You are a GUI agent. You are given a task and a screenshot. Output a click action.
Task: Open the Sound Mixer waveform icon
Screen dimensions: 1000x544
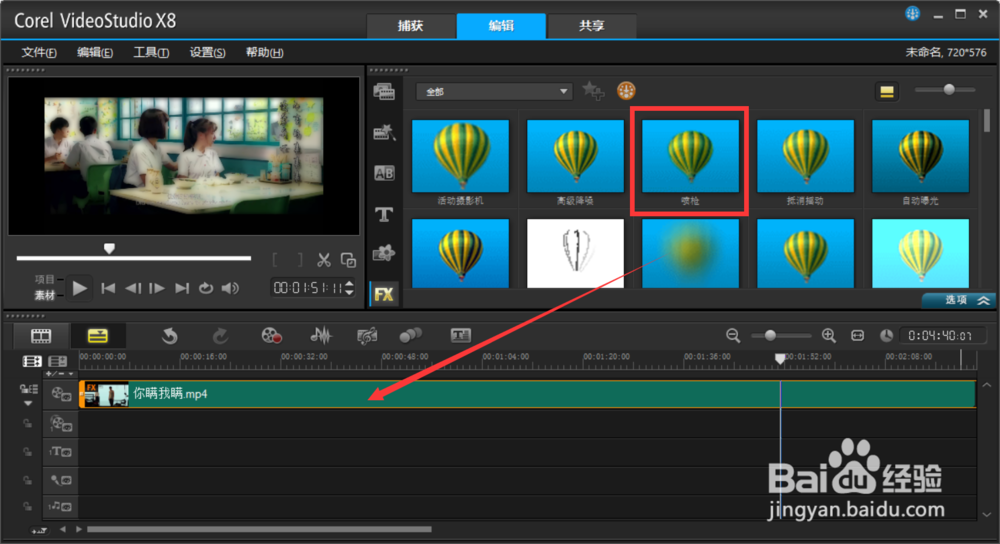pos(321,335)
